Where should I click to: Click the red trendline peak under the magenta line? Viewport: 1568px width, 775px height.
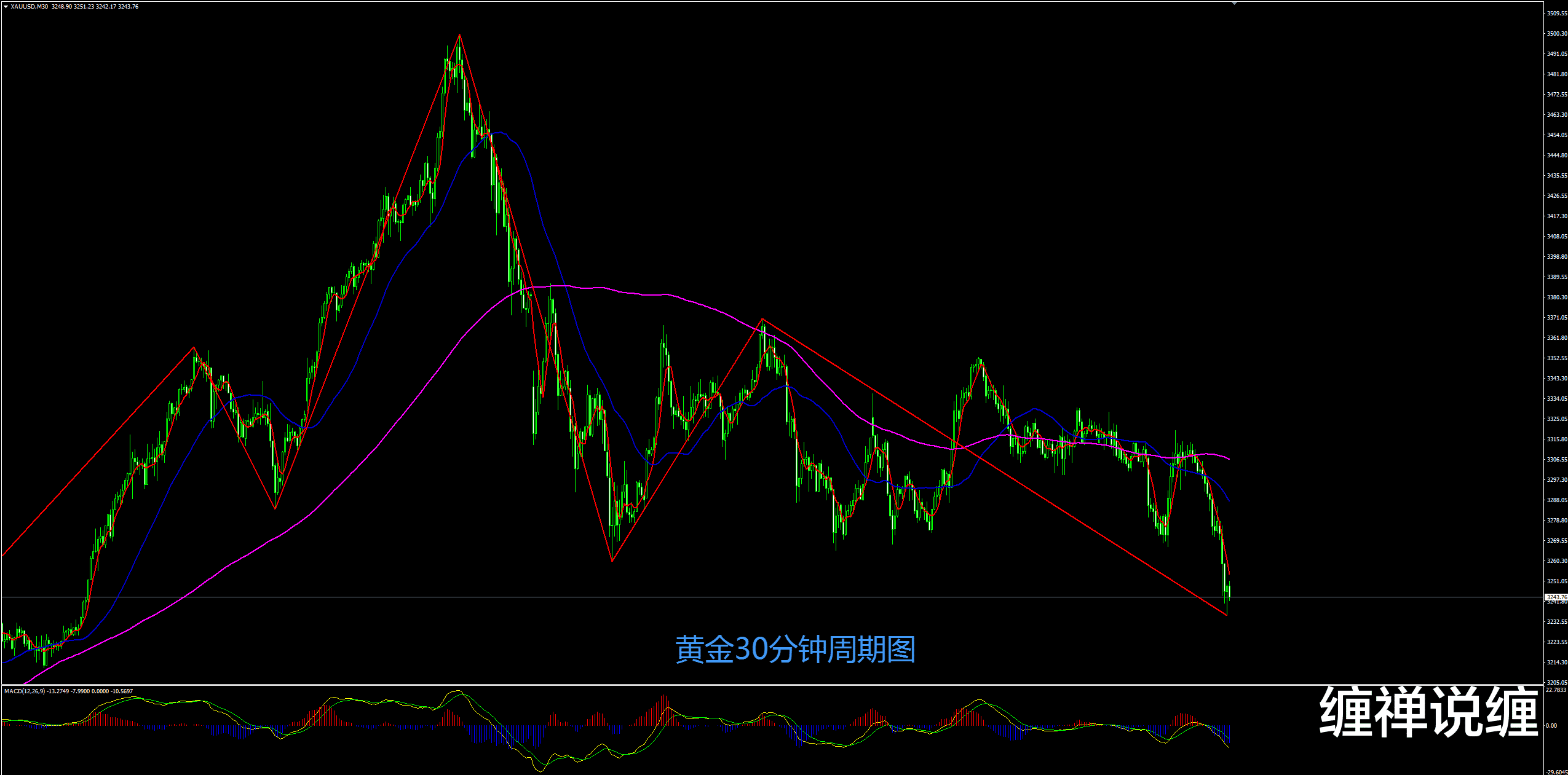coord(762,319)
